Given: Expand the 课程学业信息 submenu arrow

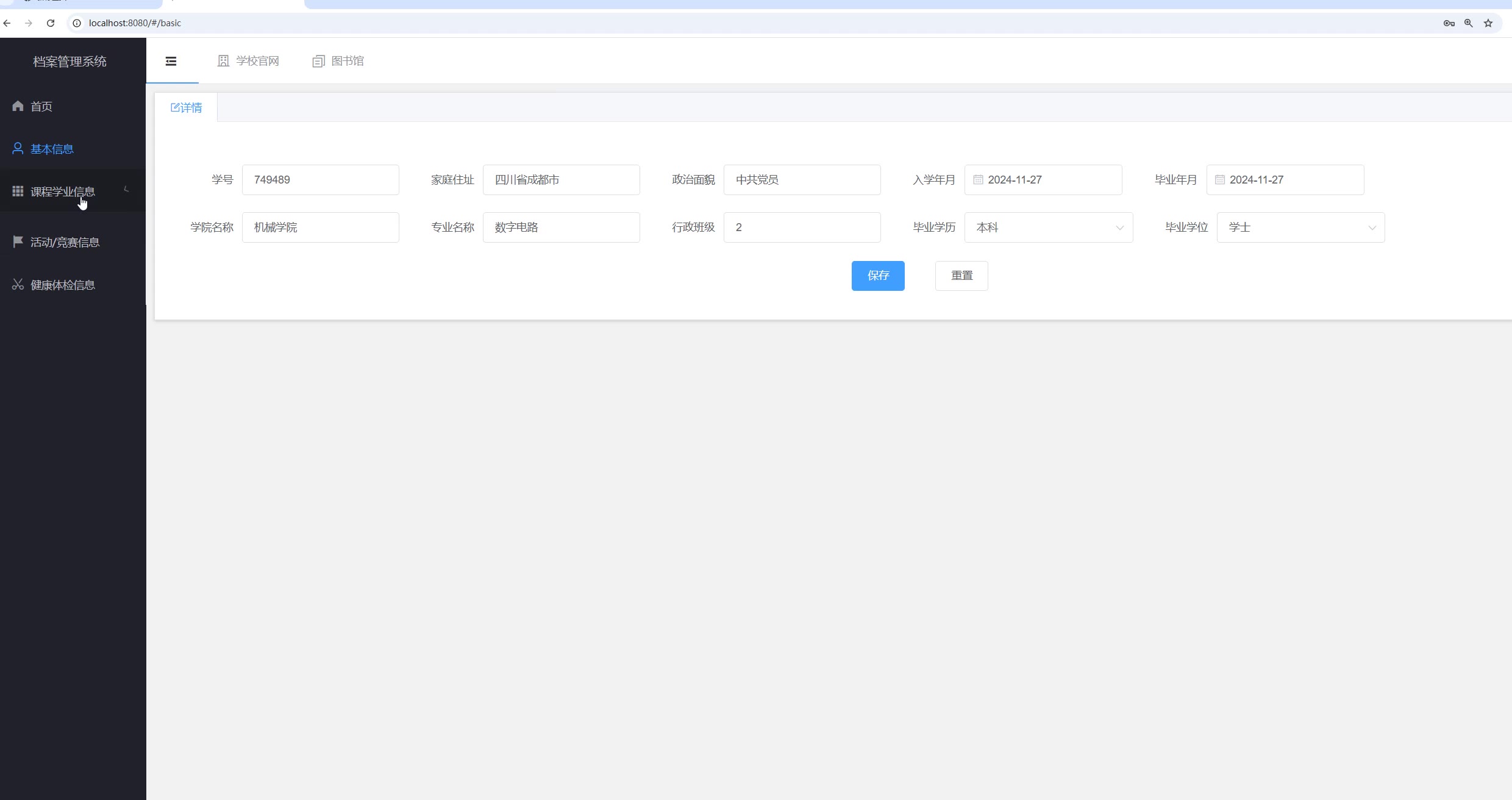Looking at the screenshot, I should 127,190.
